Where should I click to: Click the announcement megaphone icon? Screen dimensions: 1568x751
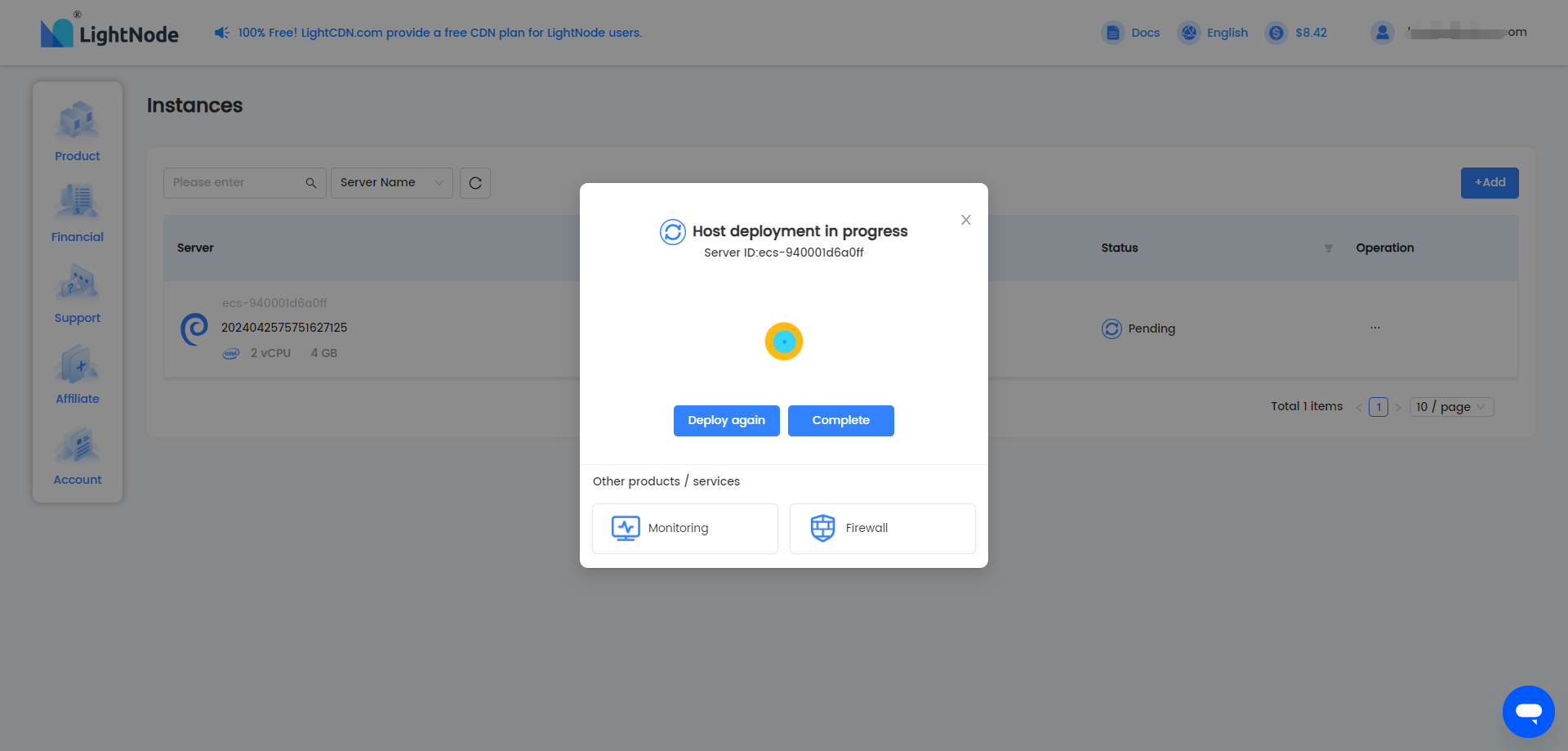pos(221,33)
